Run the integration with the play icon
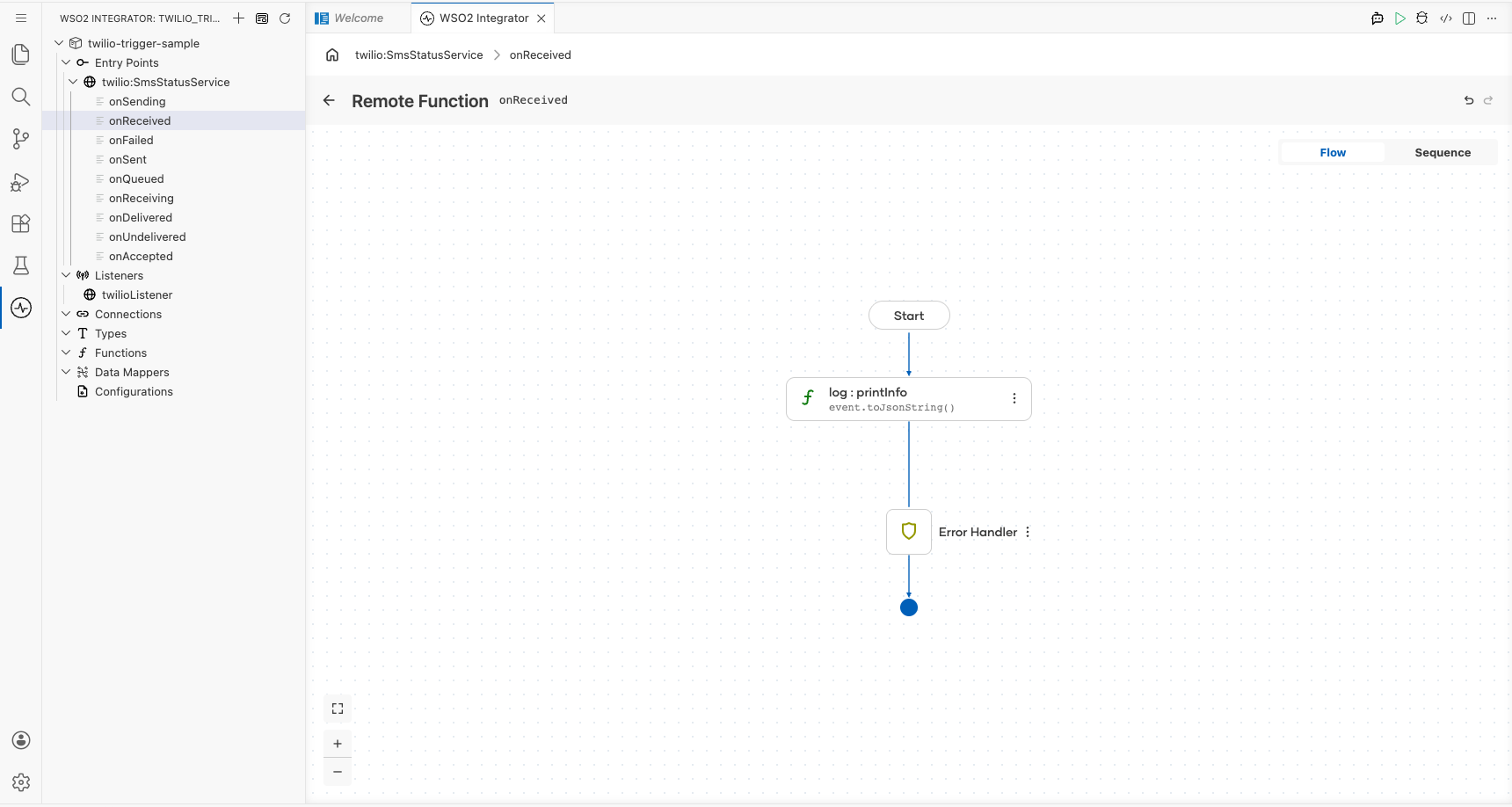Viewport: 1512px width, 807px height. pyautogui.click(x=1400, y=18)
